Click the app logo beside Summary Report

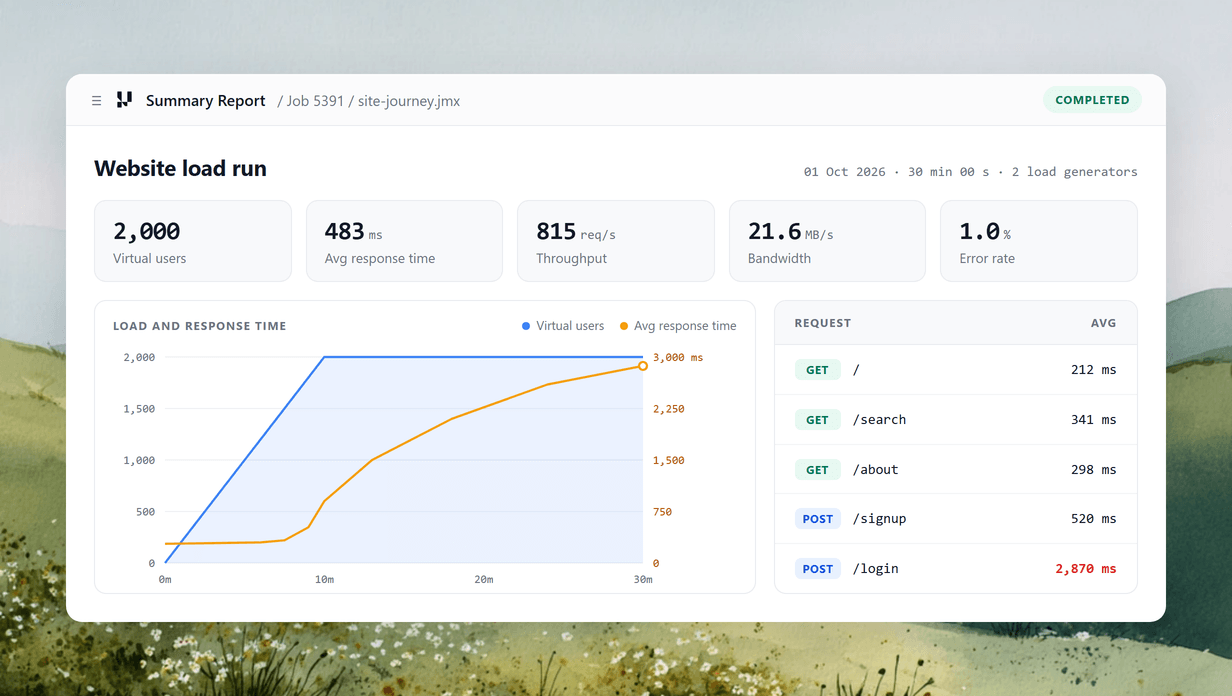pos(124,100)
